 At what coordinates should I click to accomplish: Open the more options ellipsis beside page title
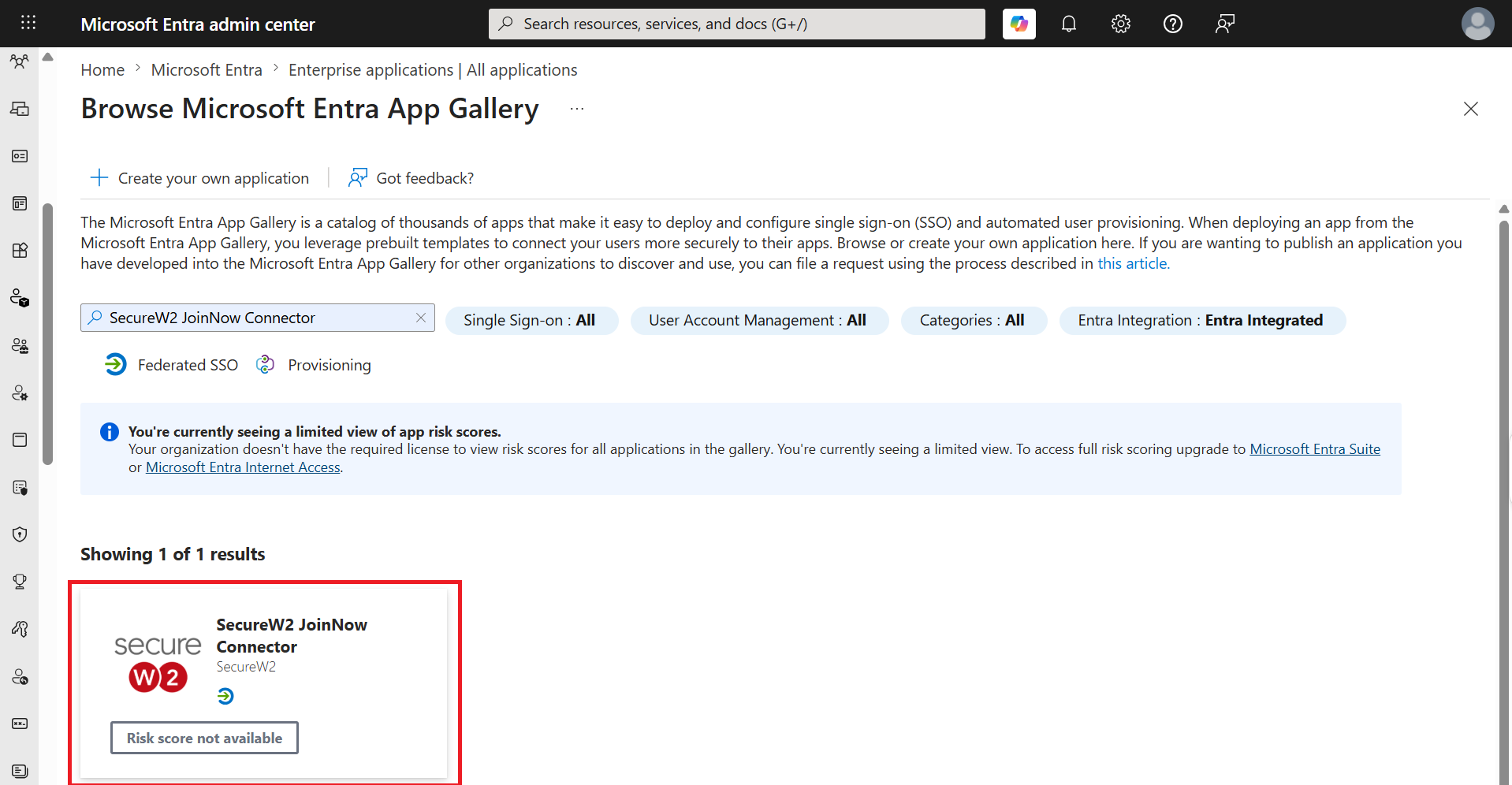[x=577, y=109]
